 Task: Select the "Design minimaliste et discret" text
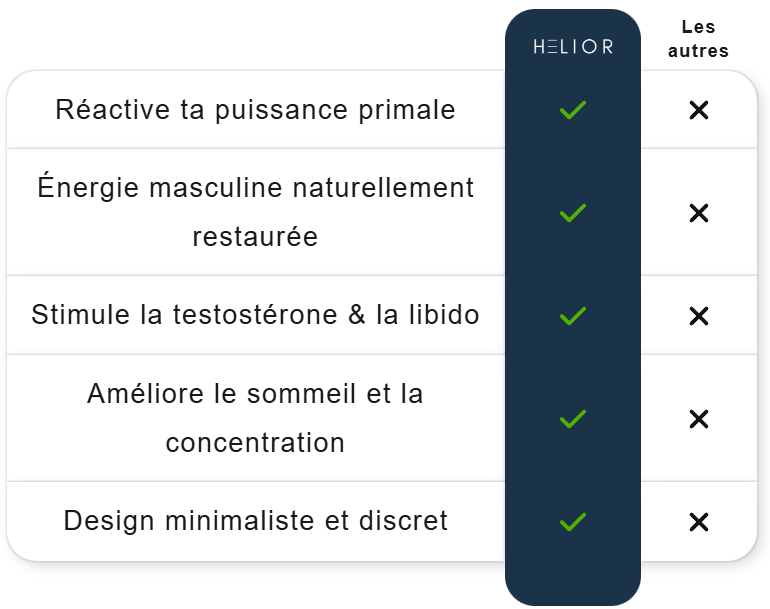(x=255, y=521)
